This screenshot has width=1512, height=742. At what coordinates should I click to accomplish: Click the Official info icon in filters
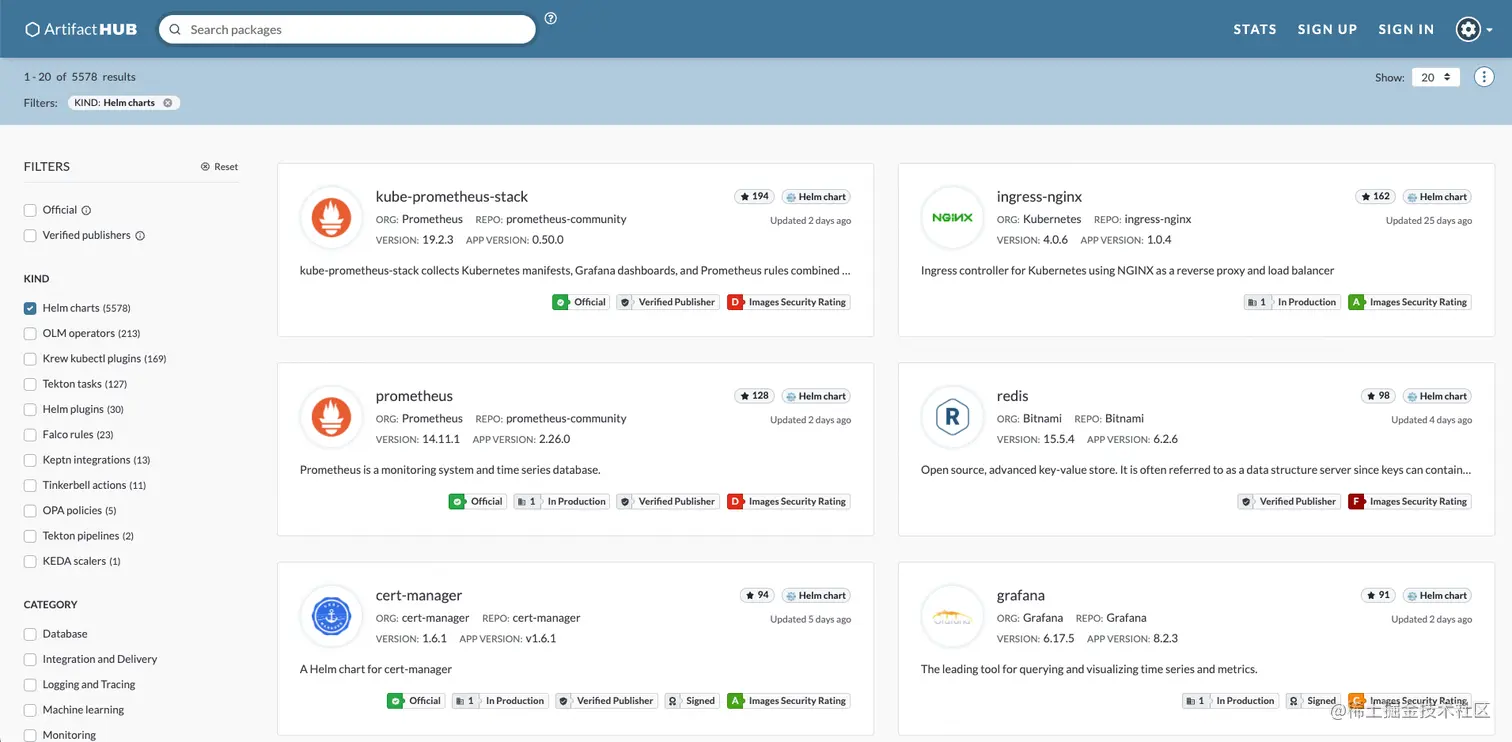(x=86, y=211)
